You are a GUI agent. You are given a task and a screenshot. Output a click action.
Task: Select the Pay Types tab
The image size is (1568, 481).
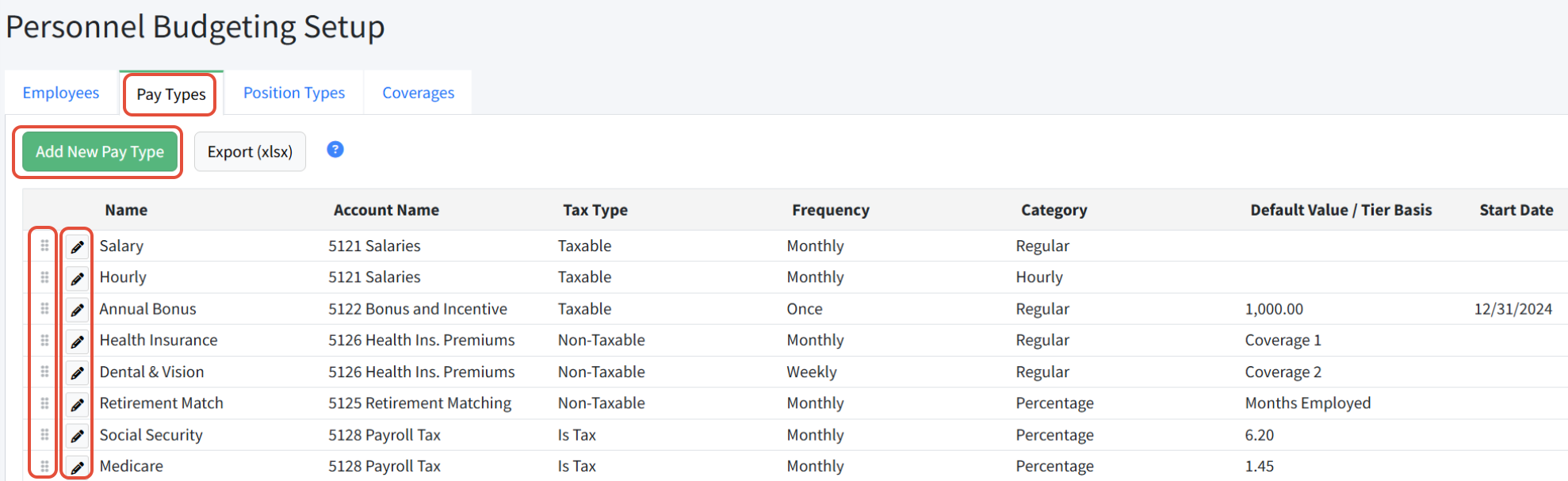[171, 94]
